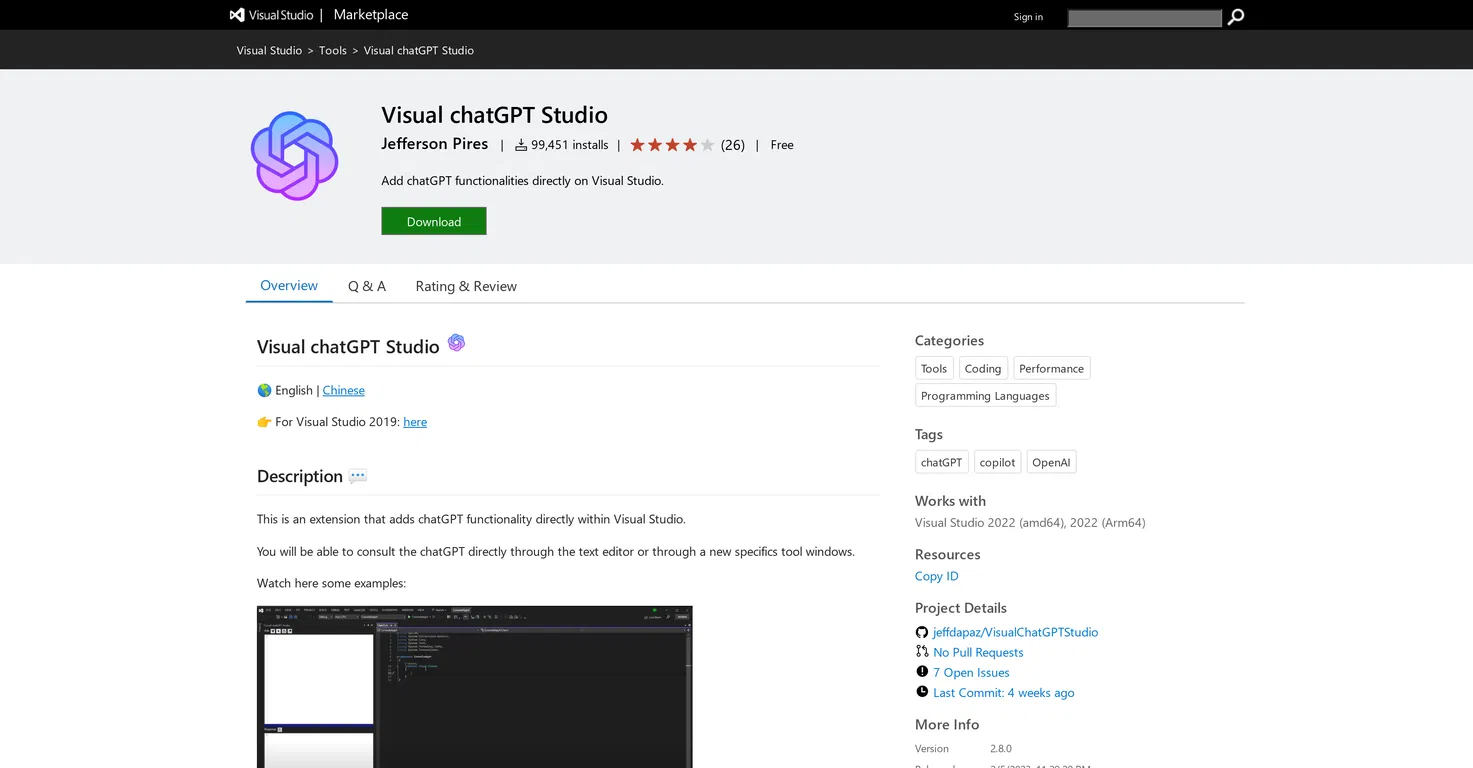Image resolution: width=1473 pixels, height=768 pixels.
Task: View the 7 Open Issues
Action: pyautogui.click(x=971, y=672)
